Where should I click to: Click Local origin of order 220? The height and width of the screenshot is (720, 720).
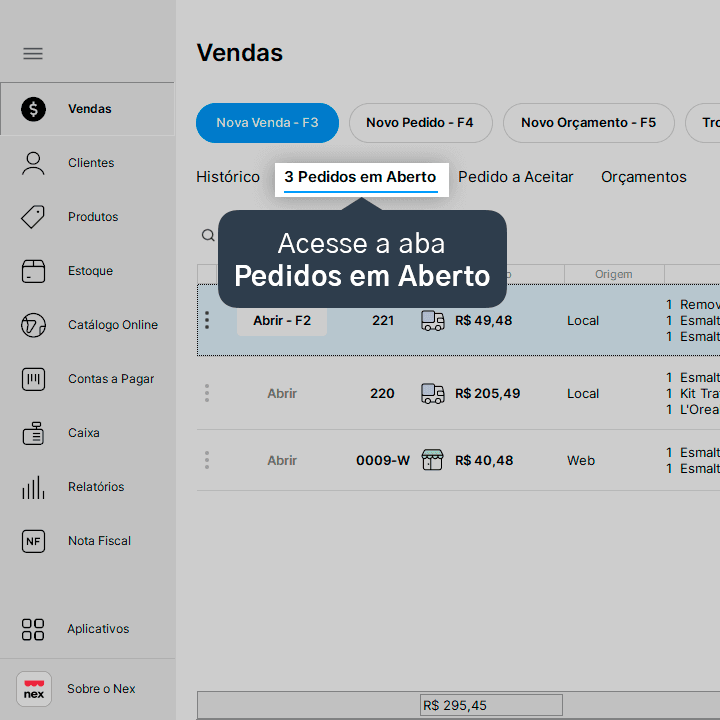point(583,394)
